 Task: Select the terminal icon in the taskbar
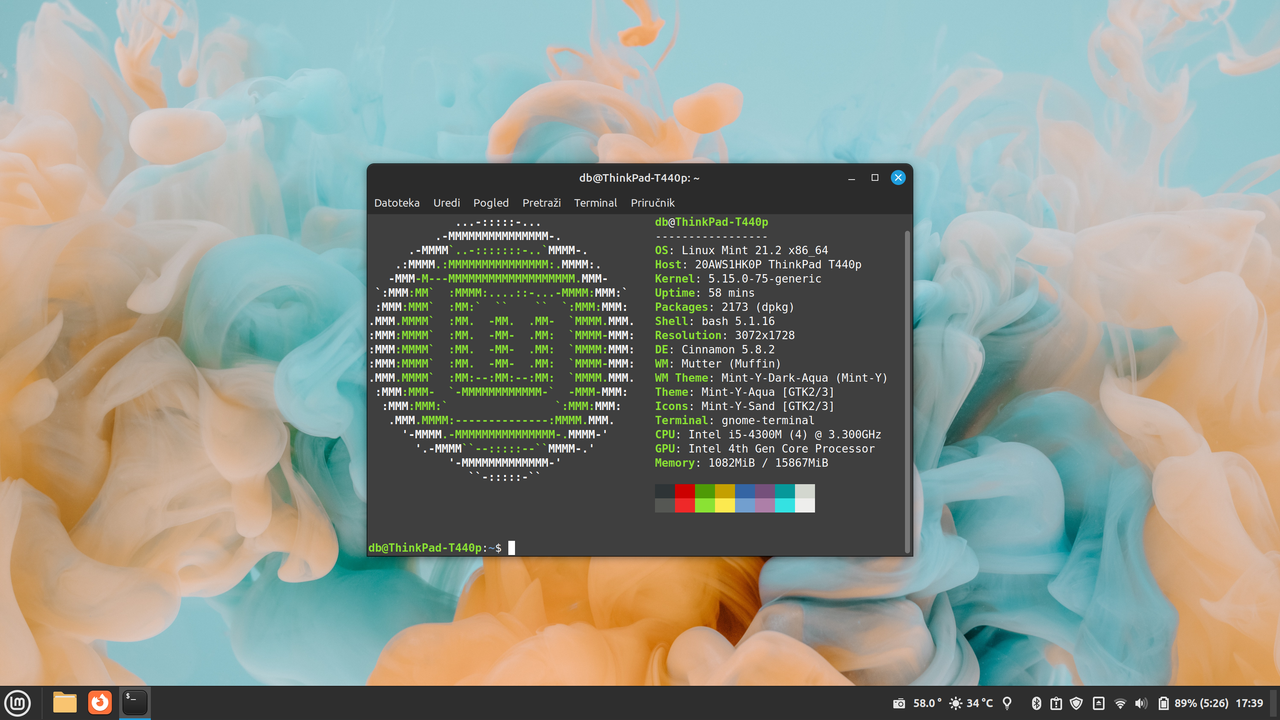[x=135, y=703]
